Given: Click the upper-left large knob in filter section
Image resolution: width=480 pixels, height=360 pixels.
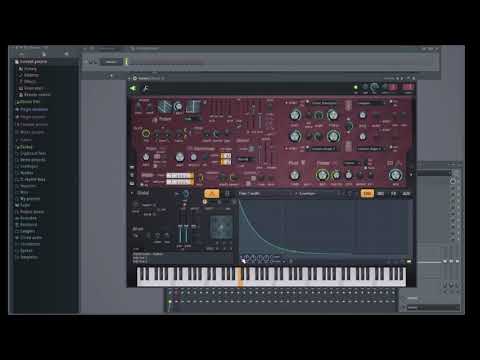Looking at the screenshot, I should pyautogui.click(x=295, y=115).
